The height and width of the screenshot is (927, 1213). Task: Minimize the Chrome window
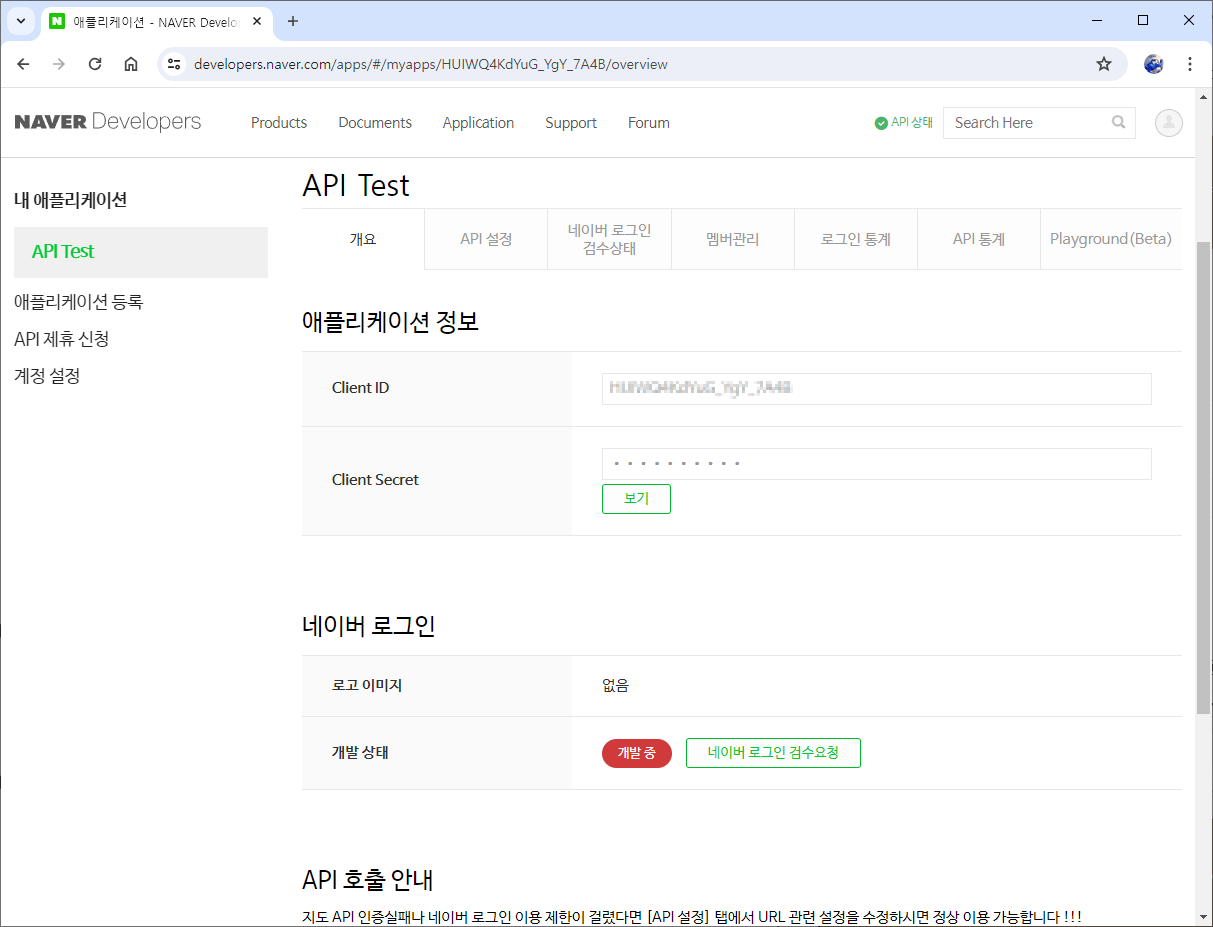click(x=1097, y=20)
